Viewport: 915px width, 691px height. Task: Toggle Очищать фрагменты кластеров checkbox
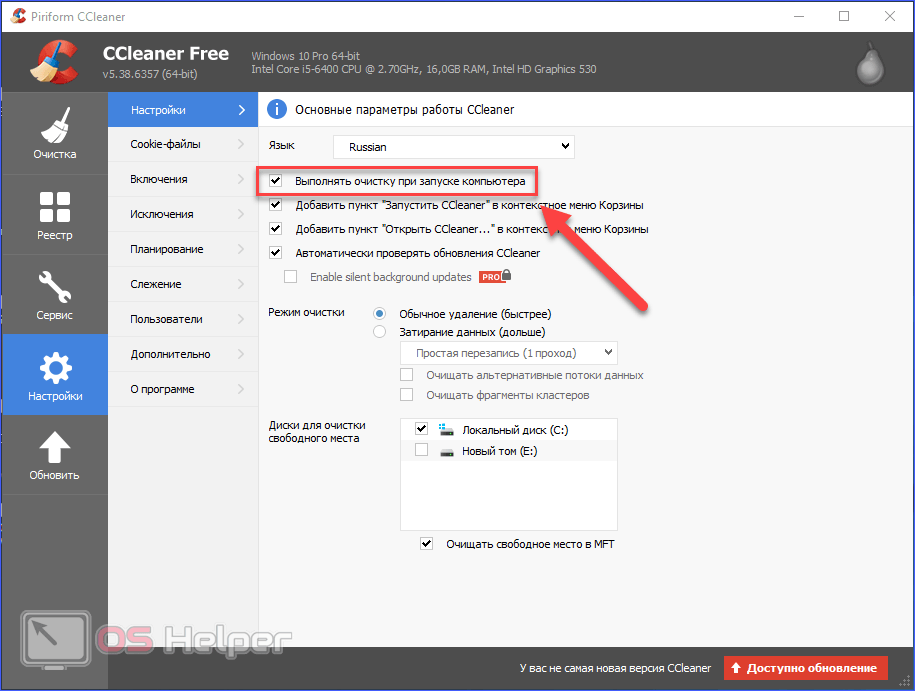407,395
